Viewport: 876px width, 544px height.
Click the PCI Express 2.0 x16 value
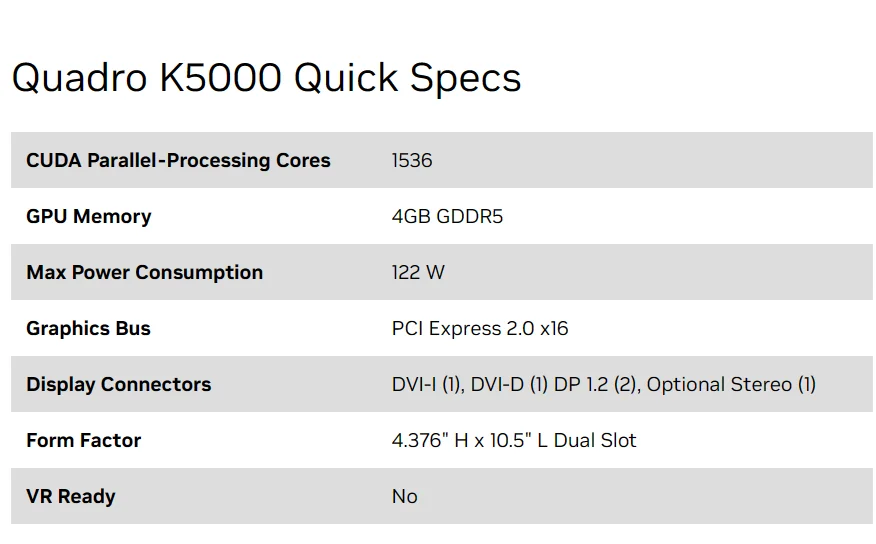pos(480,328)
